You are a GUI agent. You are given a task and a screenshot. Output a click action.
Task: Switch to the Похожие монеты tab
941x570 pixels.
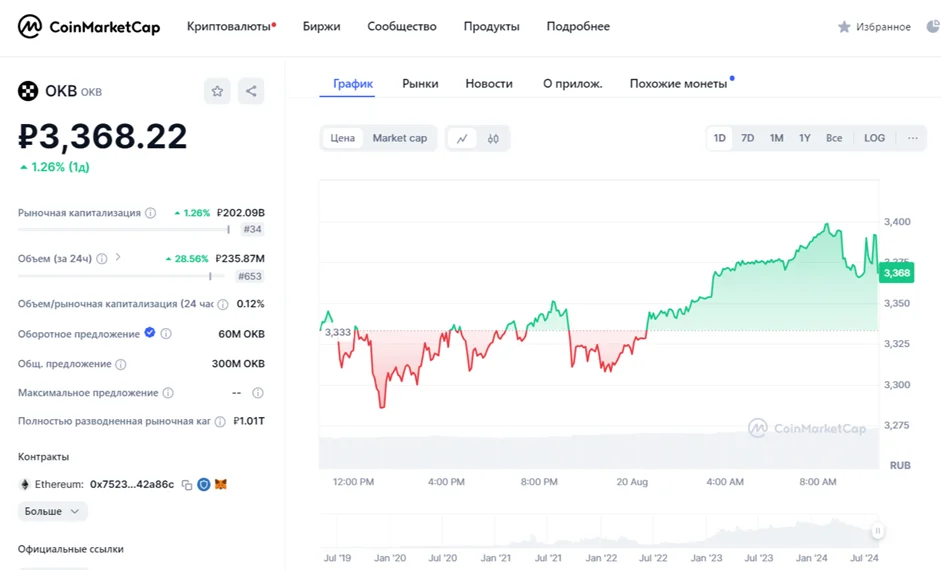pyautogui.click(x=678, y=83)
